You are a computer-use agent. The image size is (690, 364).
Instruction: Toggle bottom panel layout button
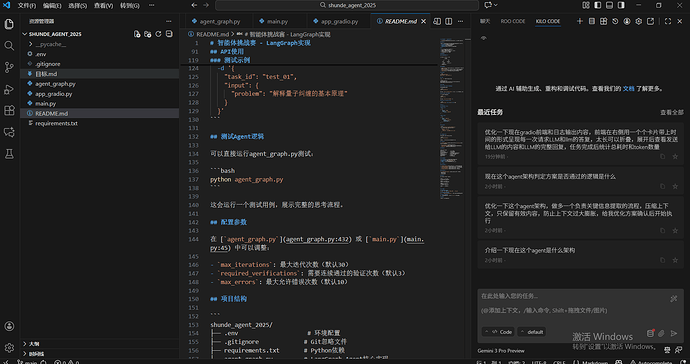point(609,5)
